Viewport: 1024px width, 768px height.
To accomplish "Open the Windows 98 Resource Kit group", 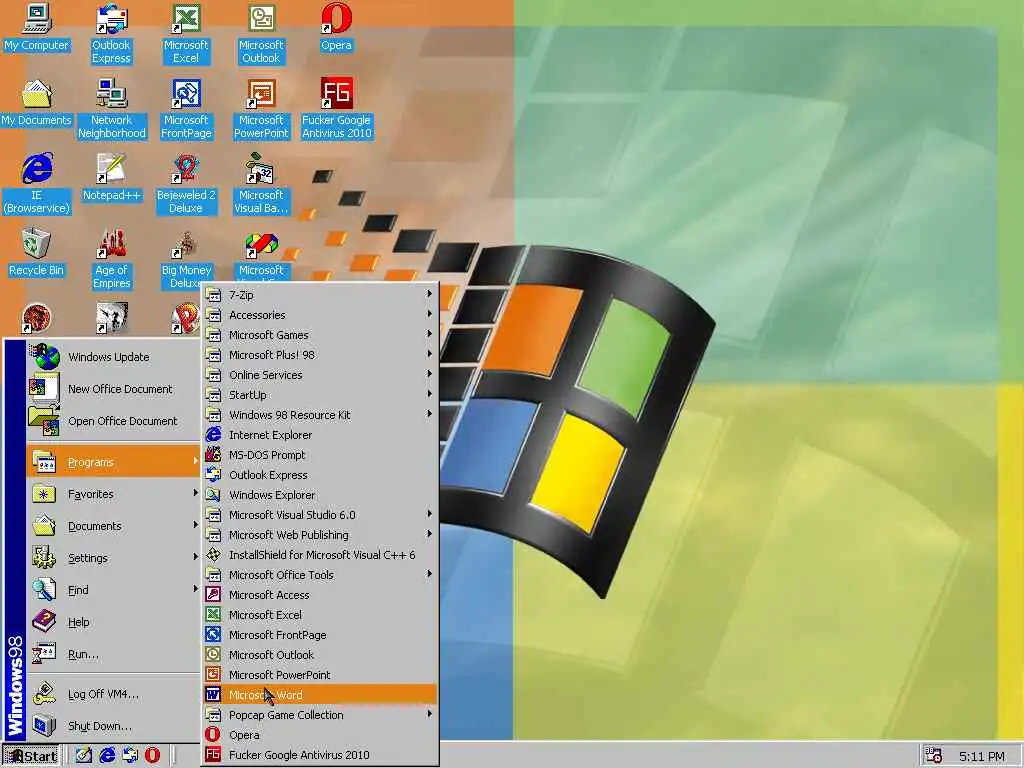I will click(320, 415).
